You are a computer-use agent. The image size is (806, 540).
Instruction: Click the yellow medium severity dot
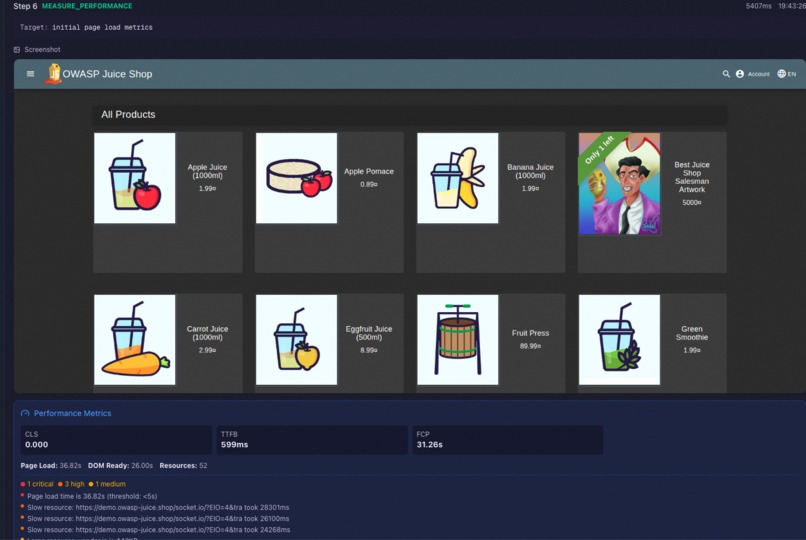[x=91, y=484]
